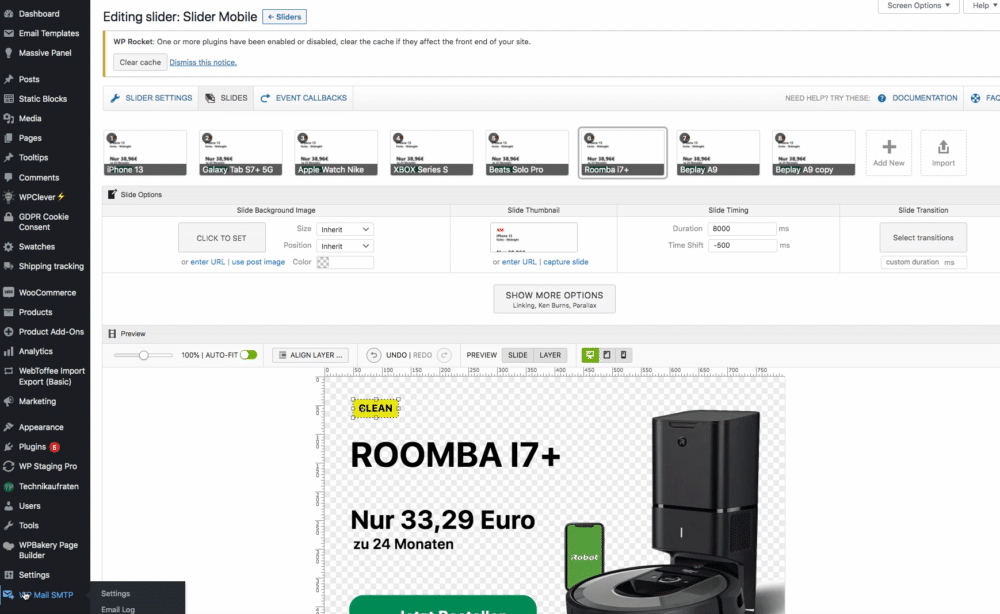Switch preview to tablet device icon

point(607,355)
